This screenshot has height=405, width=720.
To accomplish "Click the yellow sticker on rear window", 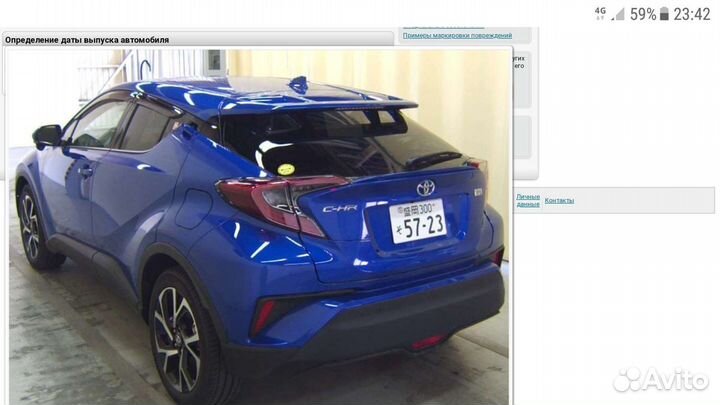I will [286, 168].
